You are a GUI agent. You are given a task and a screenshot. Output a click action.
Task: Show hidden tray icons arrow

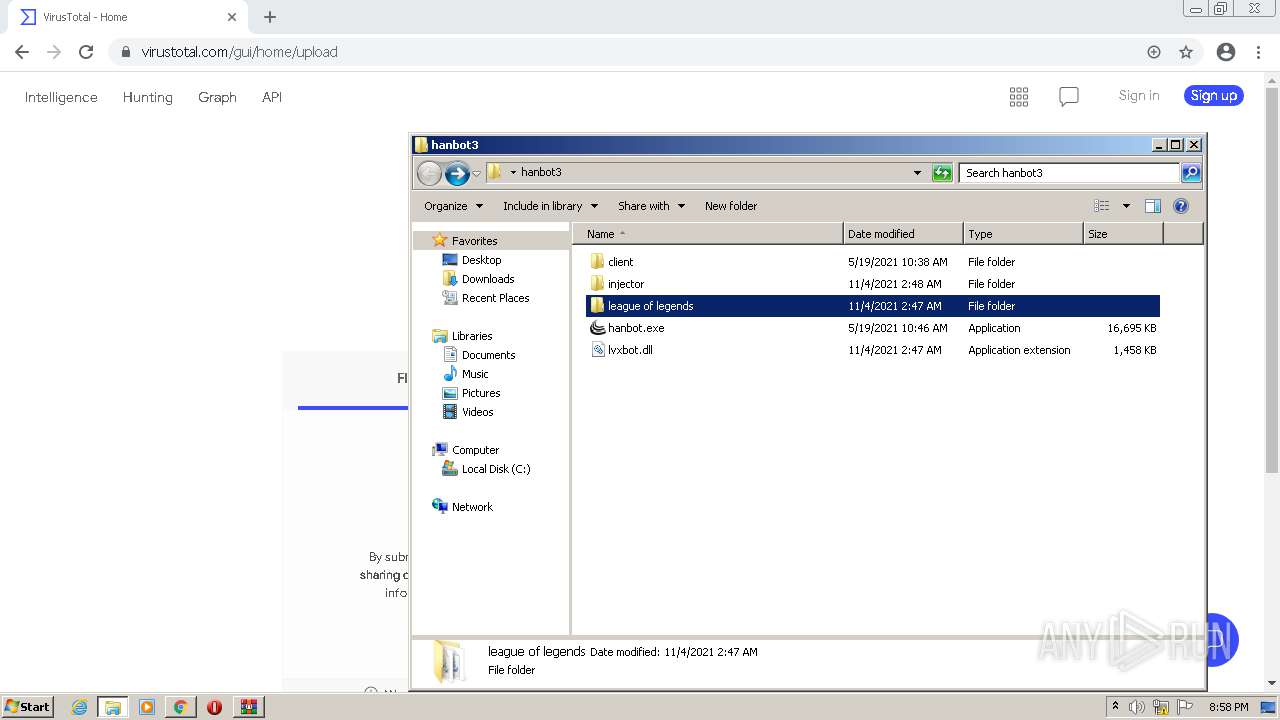click(x=1115, y=706)
